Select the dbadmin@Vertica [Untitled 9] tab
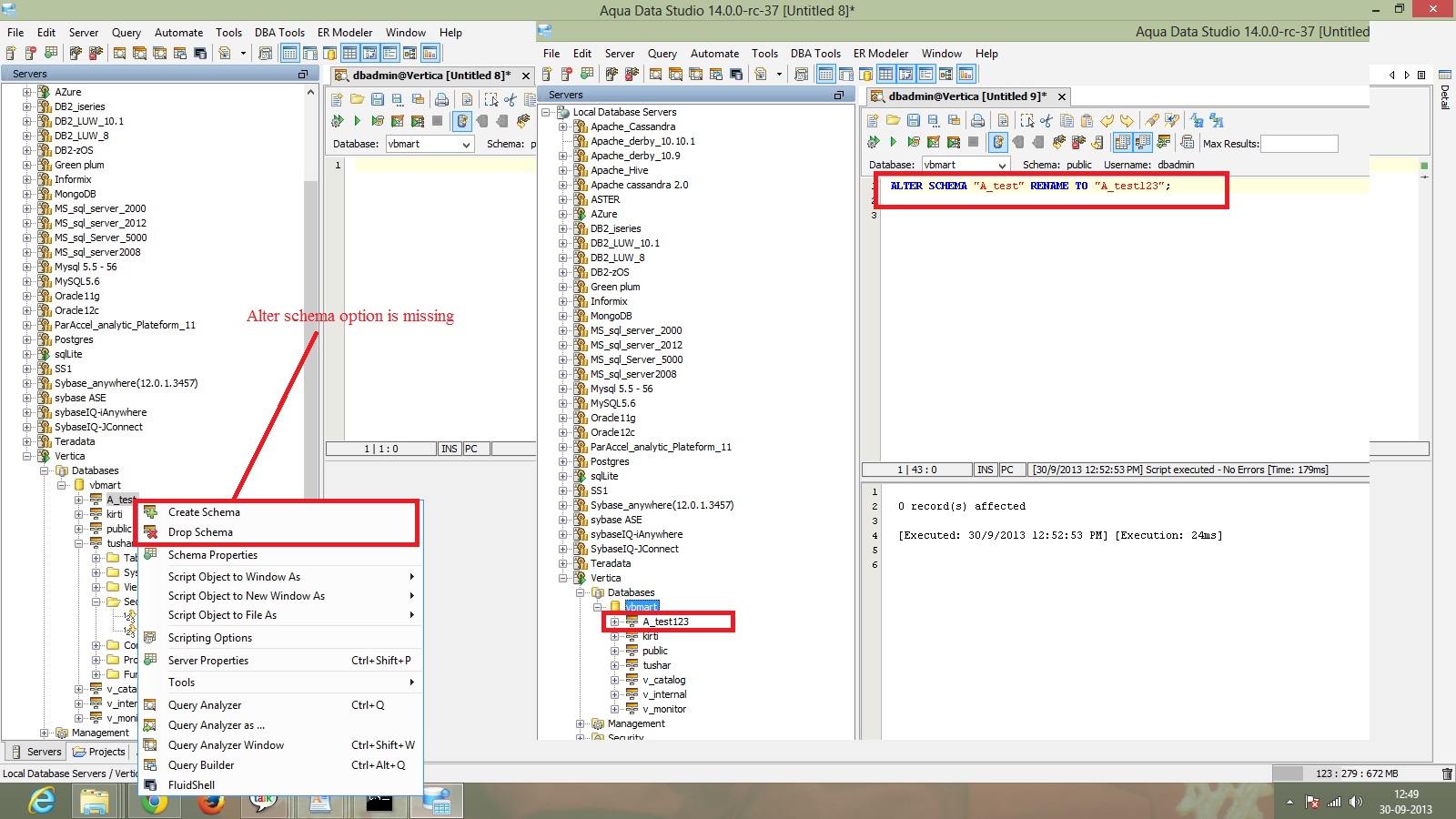 (x=966, y=96)
